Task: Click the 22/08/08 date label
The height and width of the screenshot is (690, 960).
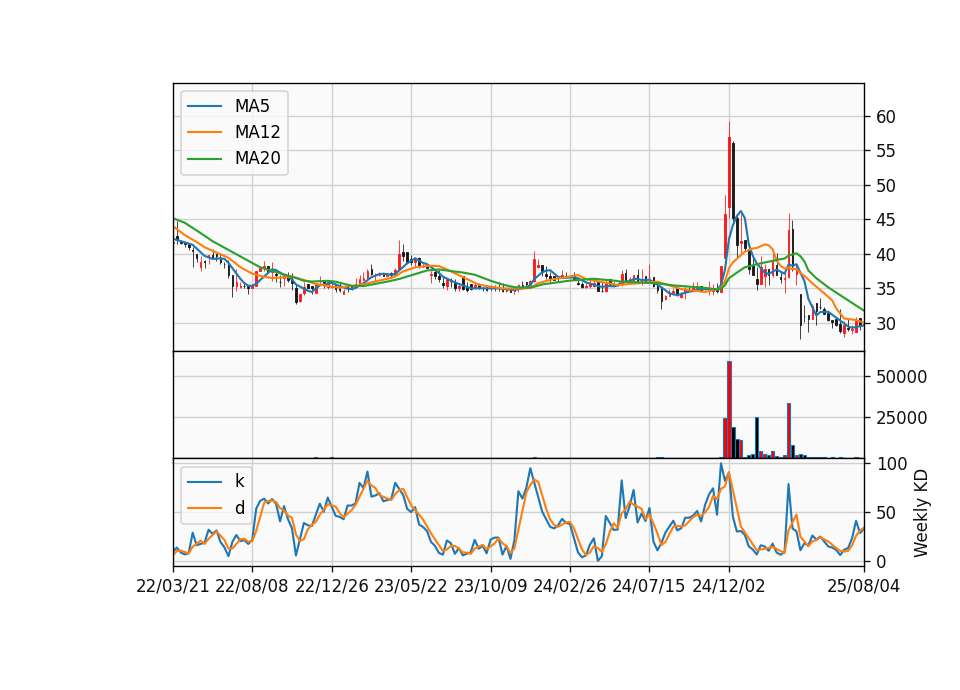Action: click(x=252, y=586)
